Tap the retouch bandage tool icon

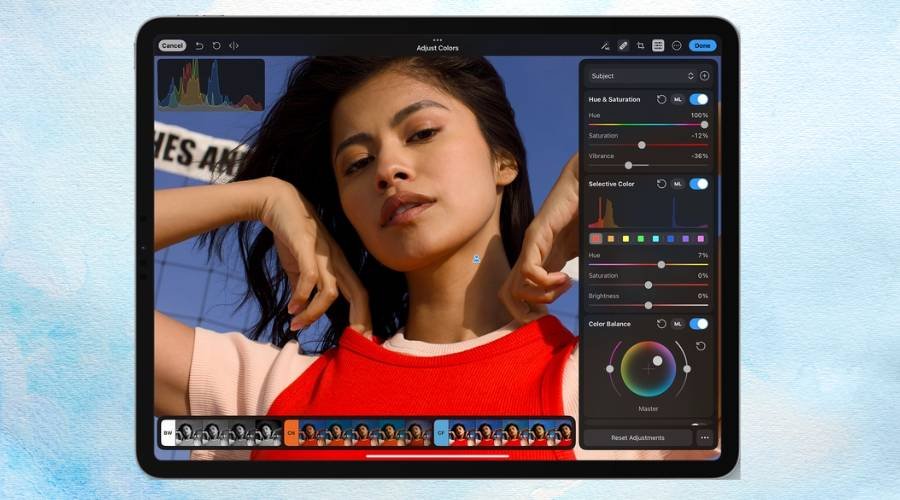point(622,45)
